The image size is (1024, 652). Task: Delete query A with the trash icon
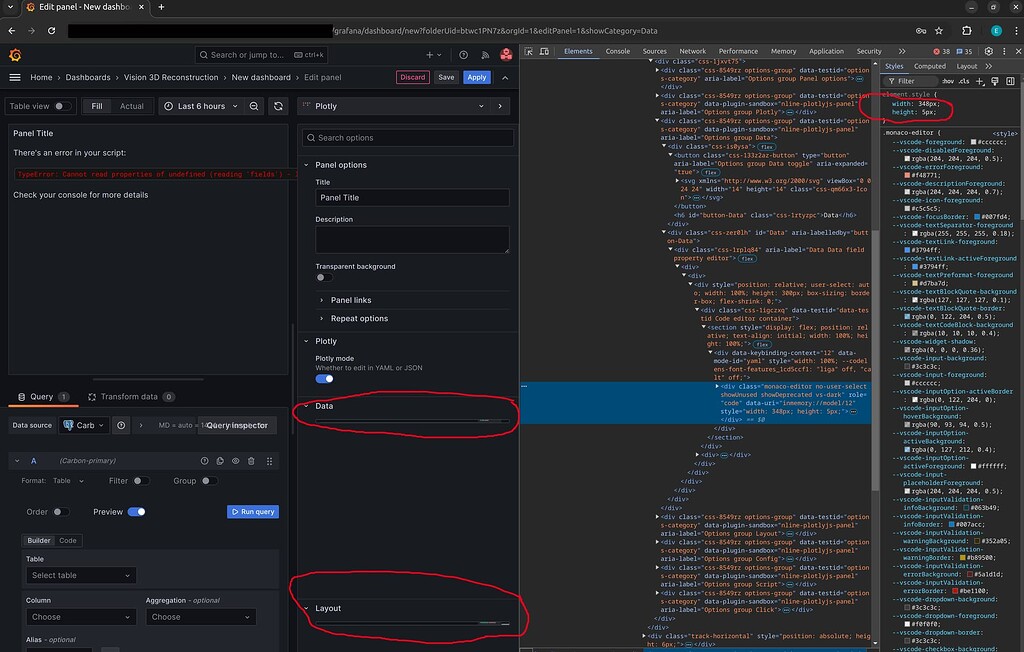(x=251, y=461)
